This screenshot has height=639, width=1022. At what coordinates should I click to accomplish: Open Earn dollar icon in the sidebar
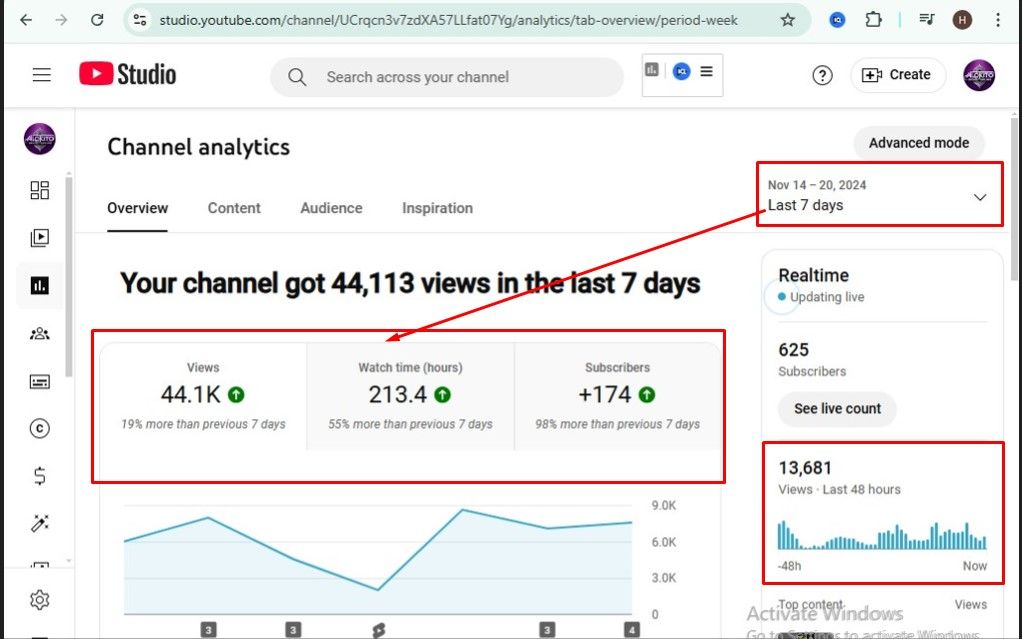click(x=40, y=476)
